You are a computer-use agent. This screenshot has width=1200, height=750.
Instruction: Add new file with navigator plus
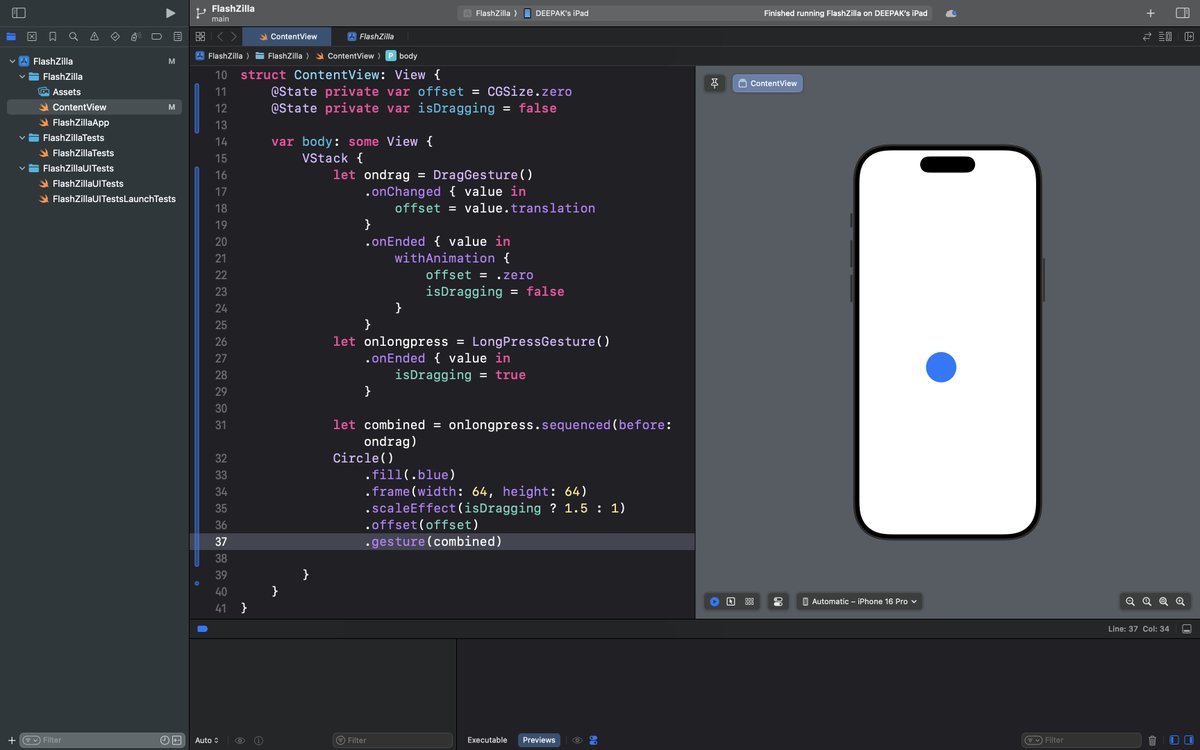[x=12, y=740]
